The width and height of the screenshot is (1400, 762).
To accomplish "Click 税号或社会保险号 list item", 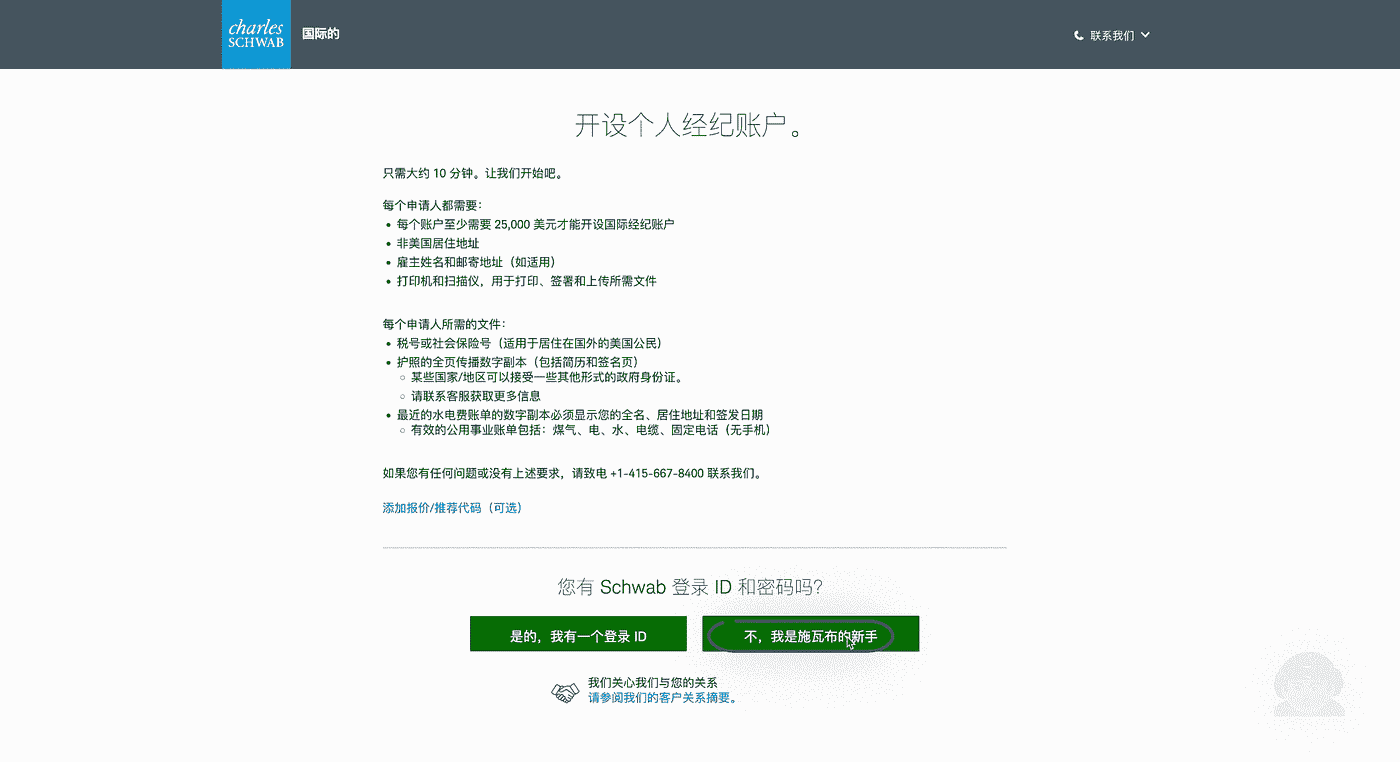I will 529,343.
